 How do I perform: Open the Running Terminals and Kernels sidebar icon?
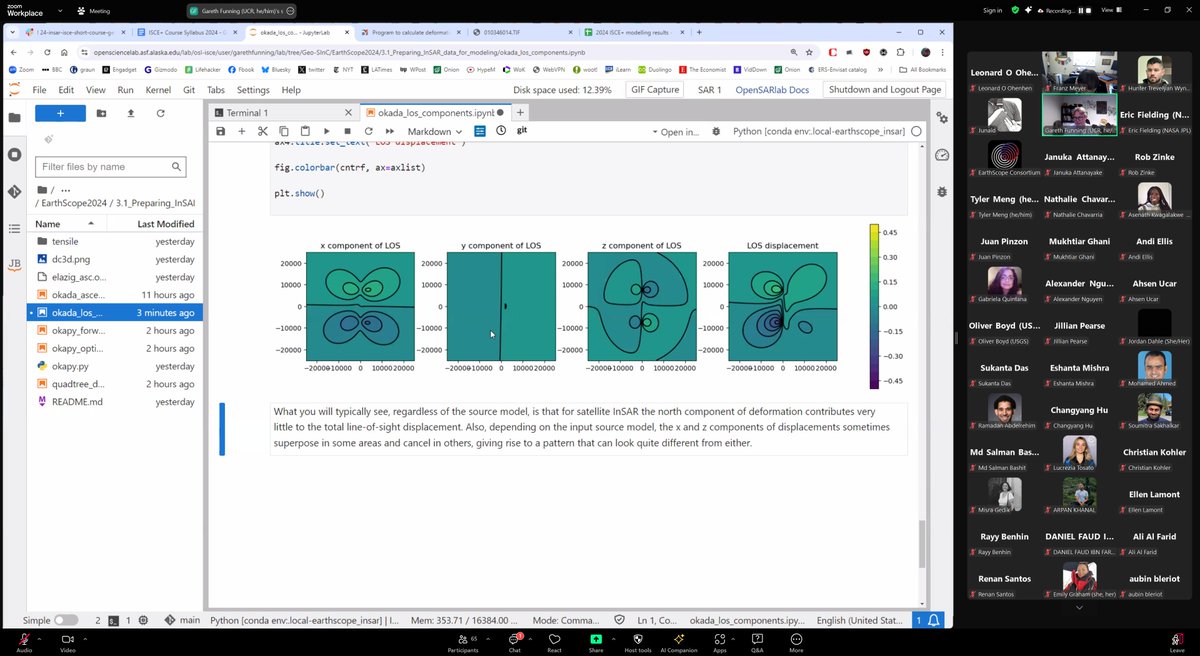14,154
